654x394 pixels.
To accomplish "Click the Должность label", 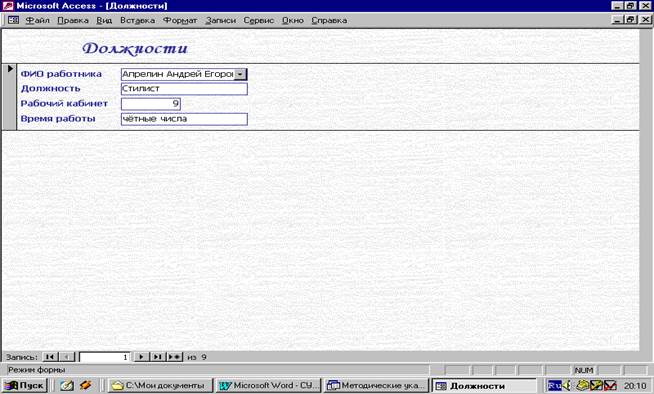I will [x=50, y=88].
